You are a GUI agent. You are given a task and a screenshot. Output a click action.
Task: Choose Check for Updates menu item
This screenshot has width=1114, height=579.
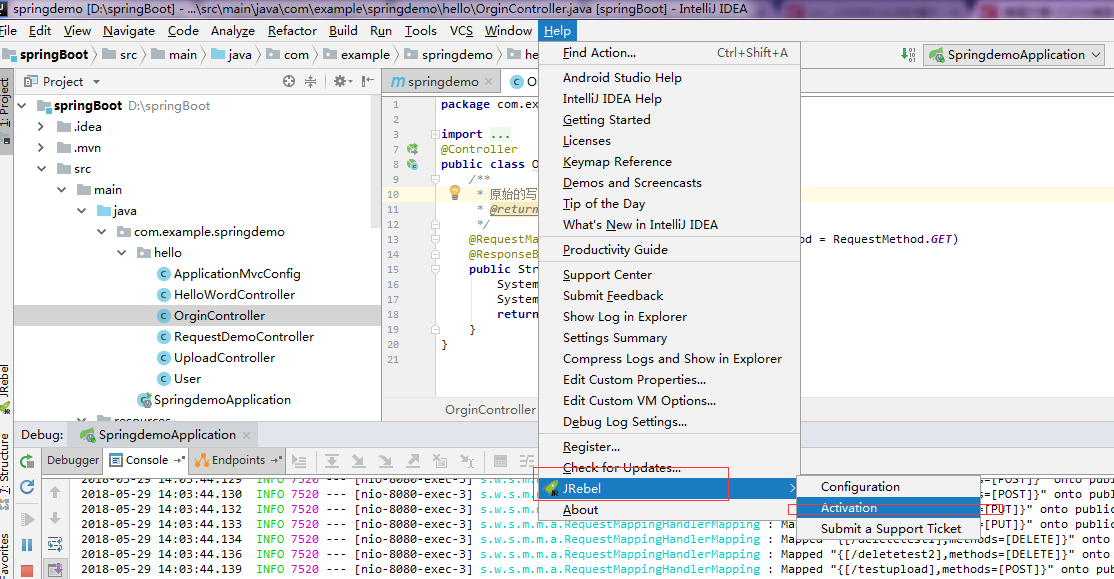pyautogui.click(x=669, y=467)
